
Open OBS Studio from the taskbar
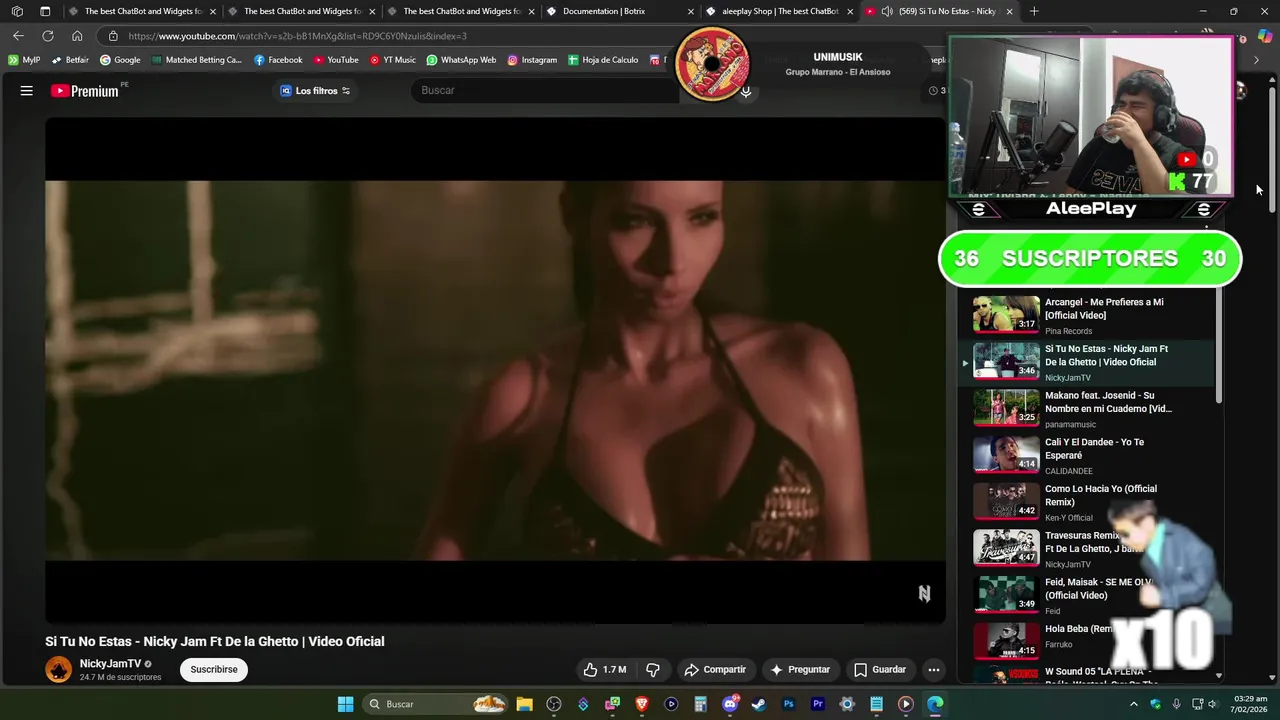point(554,704)
